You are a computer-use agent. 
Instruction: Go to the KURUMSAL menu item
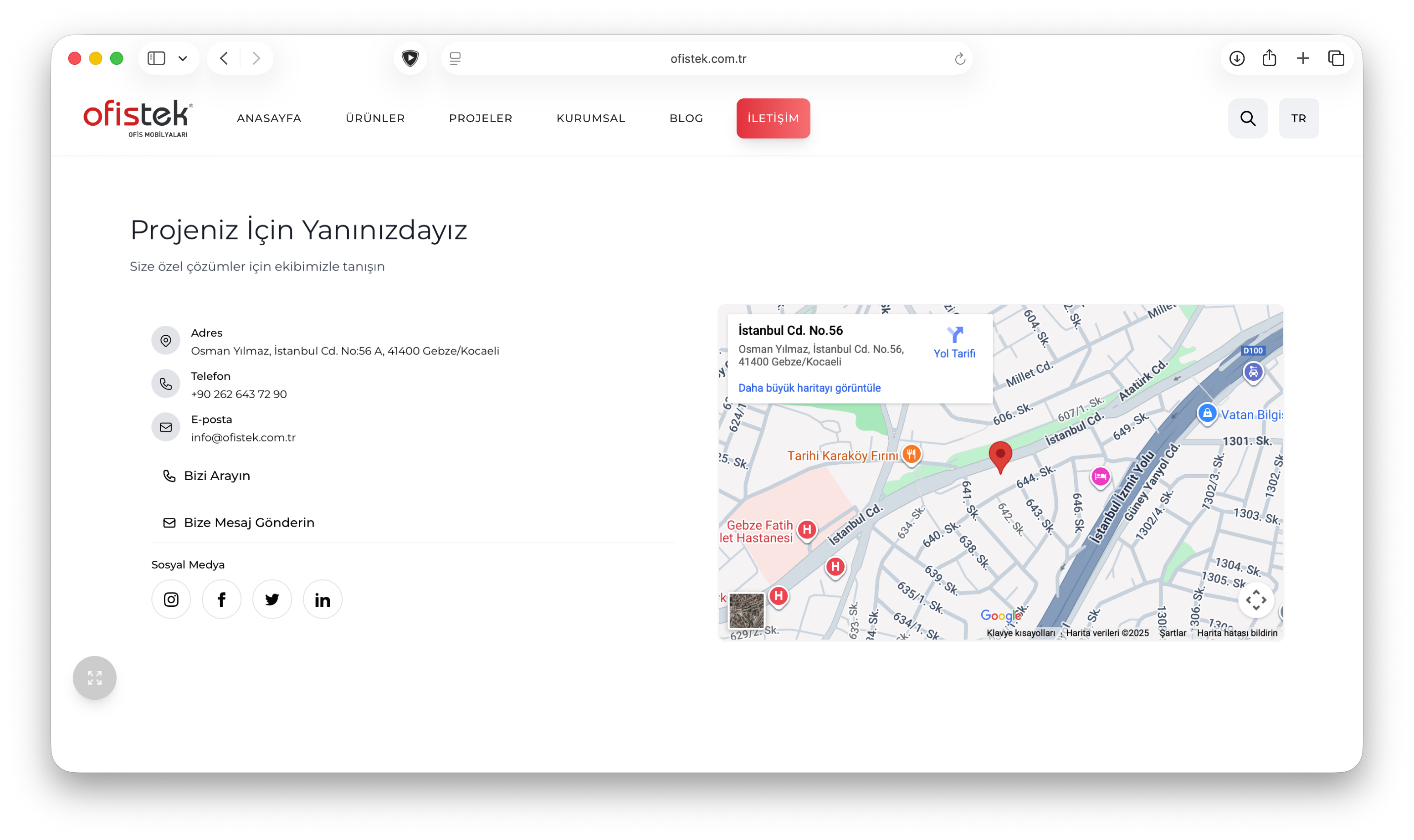pos(590,118)
